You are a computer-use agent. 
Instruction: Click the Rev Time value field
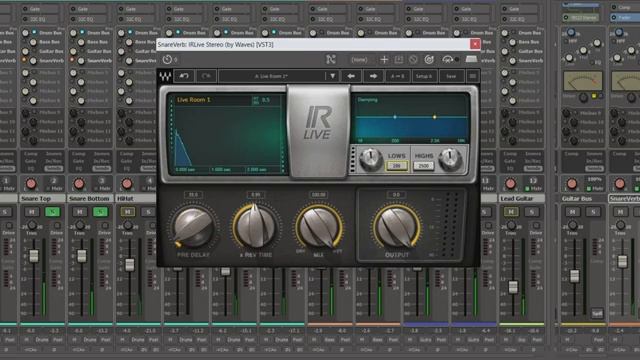256,195
